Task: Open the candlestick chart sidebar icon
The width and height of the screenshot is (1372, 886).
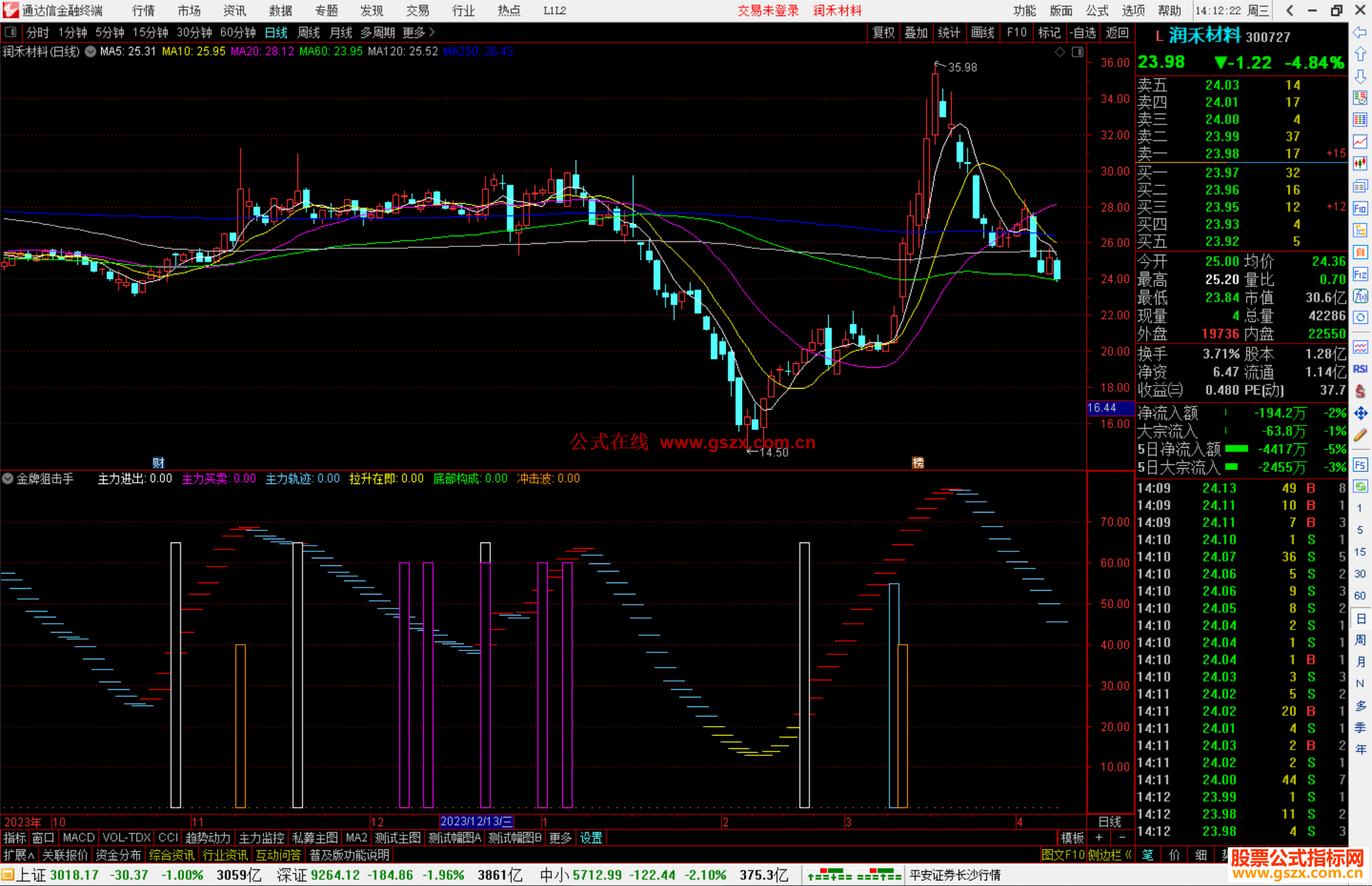Action: click(x=1360, y=163)
